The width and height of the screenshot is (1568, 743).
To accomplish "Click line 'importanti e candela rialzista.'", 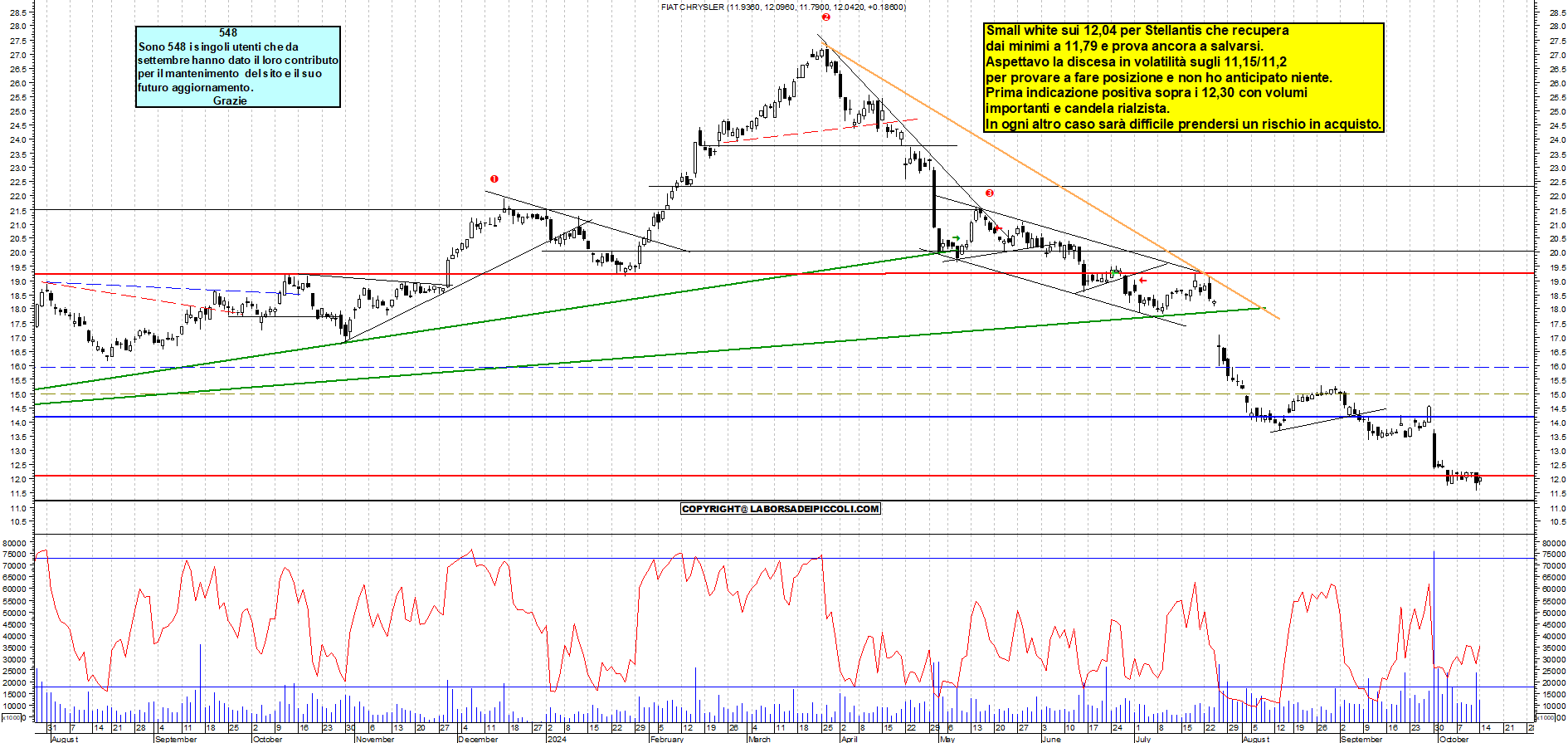I will click(x=1078, y=109).
